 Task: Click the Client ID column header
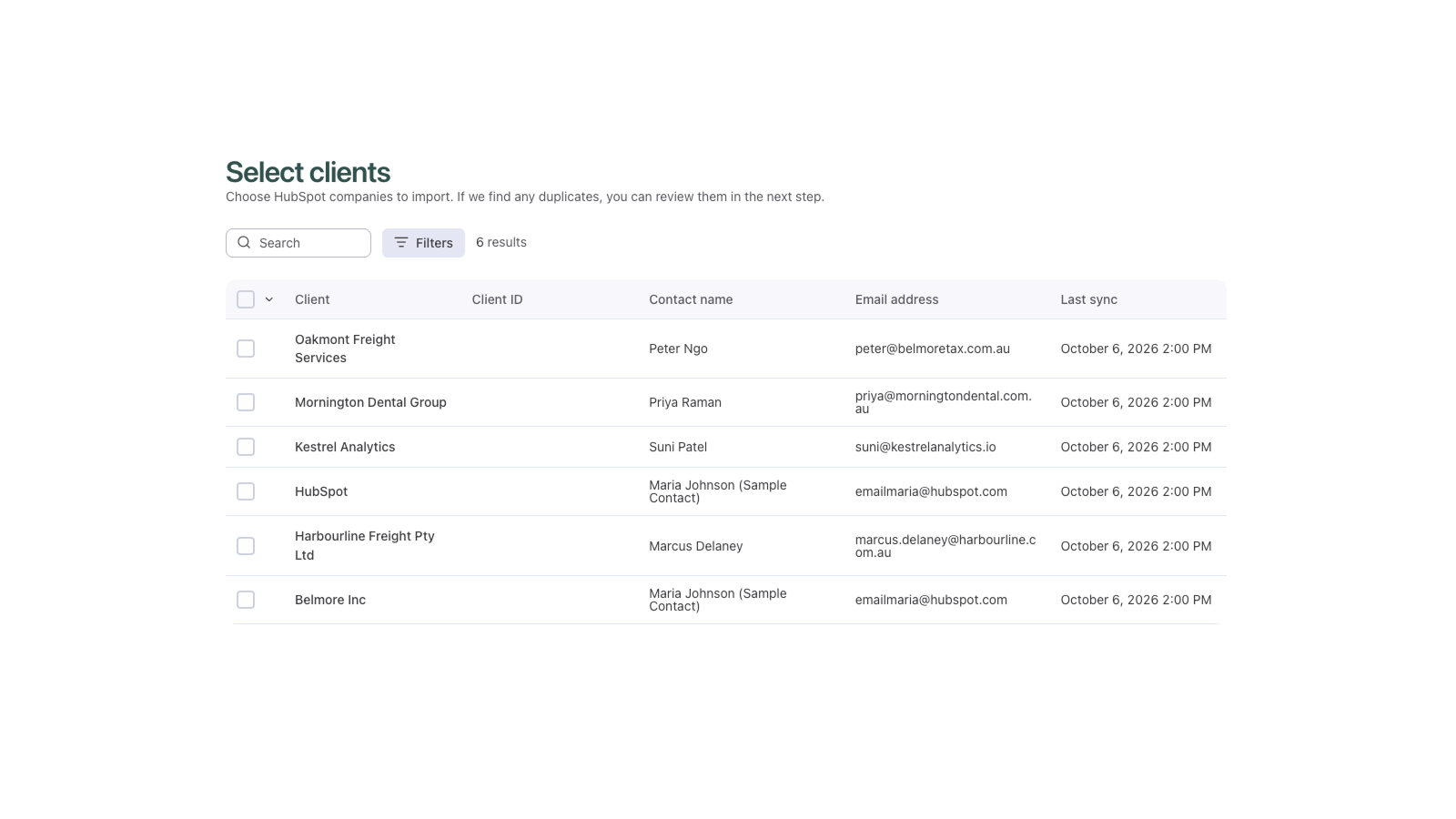click(497, 299)
